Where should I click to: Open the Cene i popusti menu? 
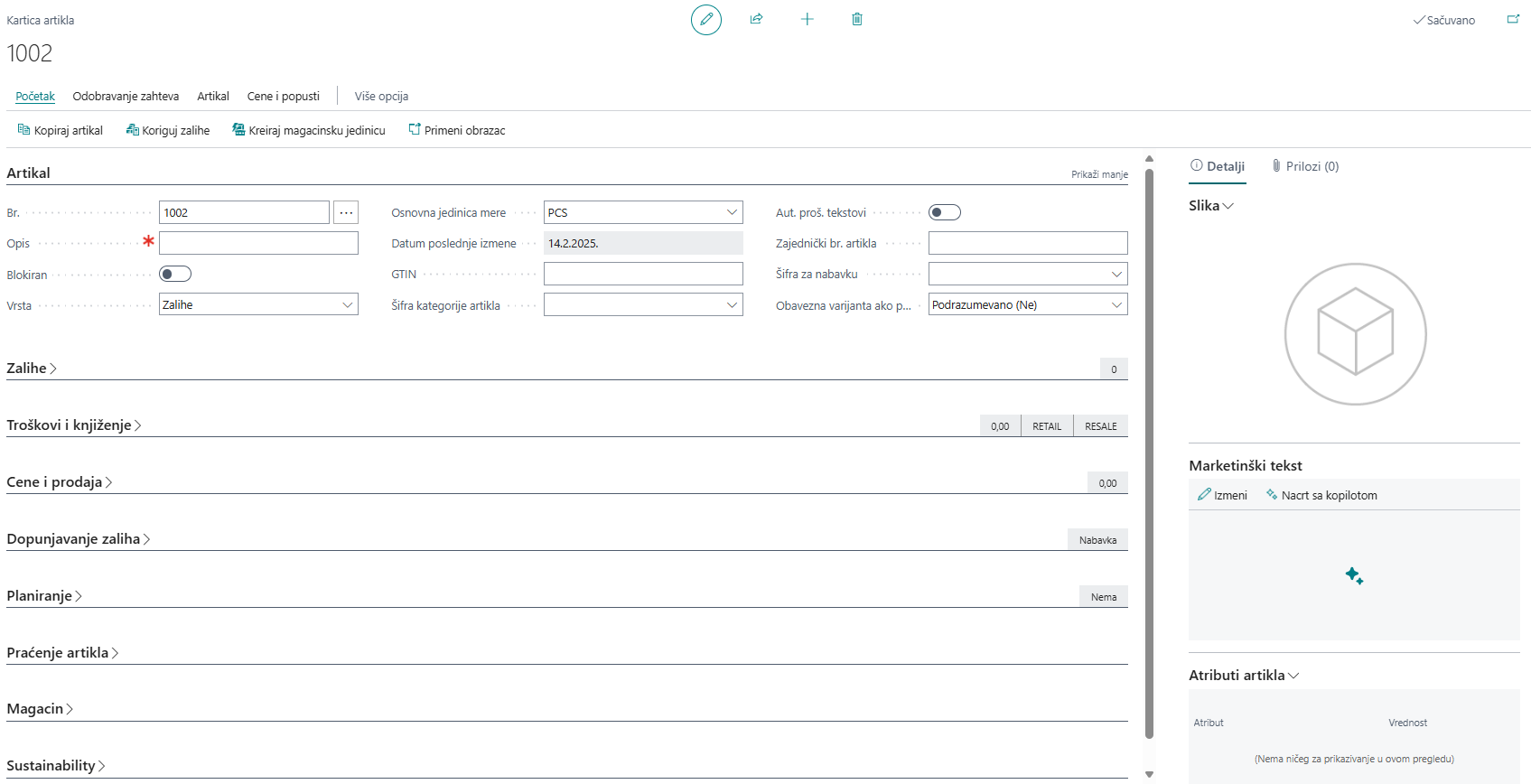pos(283,96)
